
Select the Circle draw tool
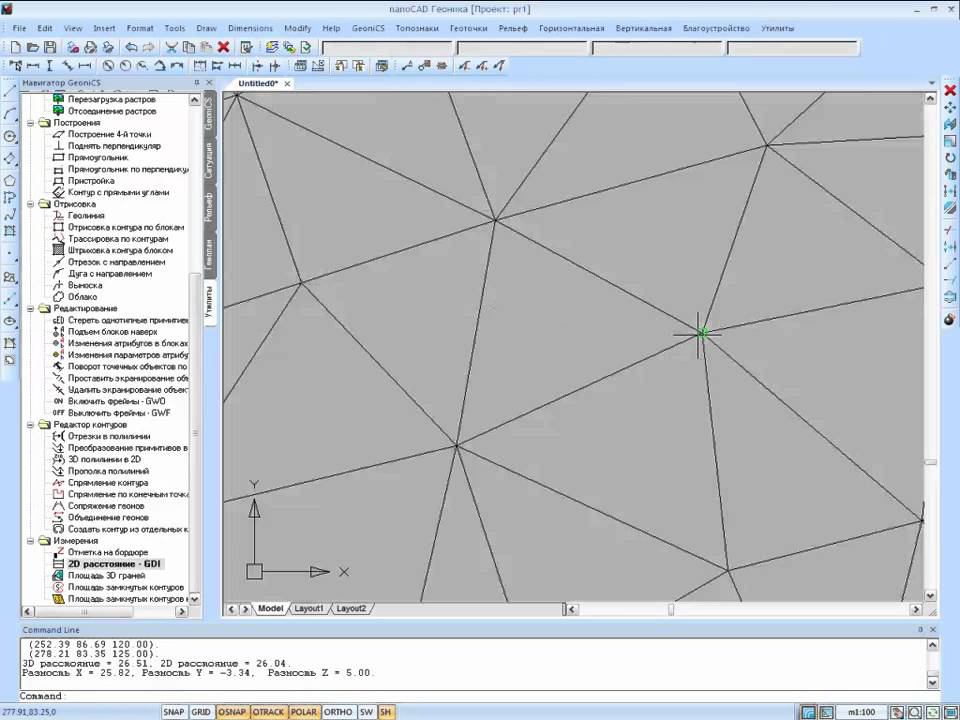10,136
